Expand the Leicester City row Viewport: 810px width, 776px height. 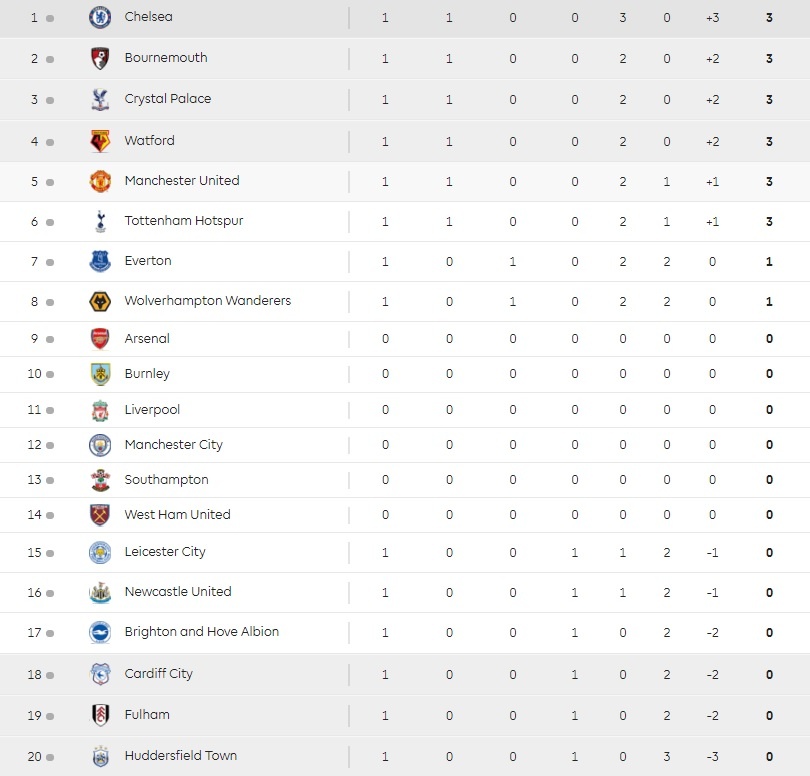(x=450, y=552)
